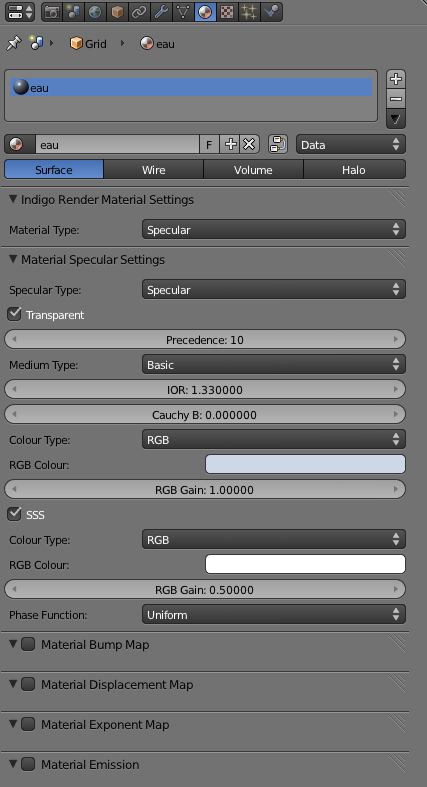The width and height of the screenshot is (427, 787).
Task: Open the Phase Function Uniform dropdown
Action: [273, 614]
